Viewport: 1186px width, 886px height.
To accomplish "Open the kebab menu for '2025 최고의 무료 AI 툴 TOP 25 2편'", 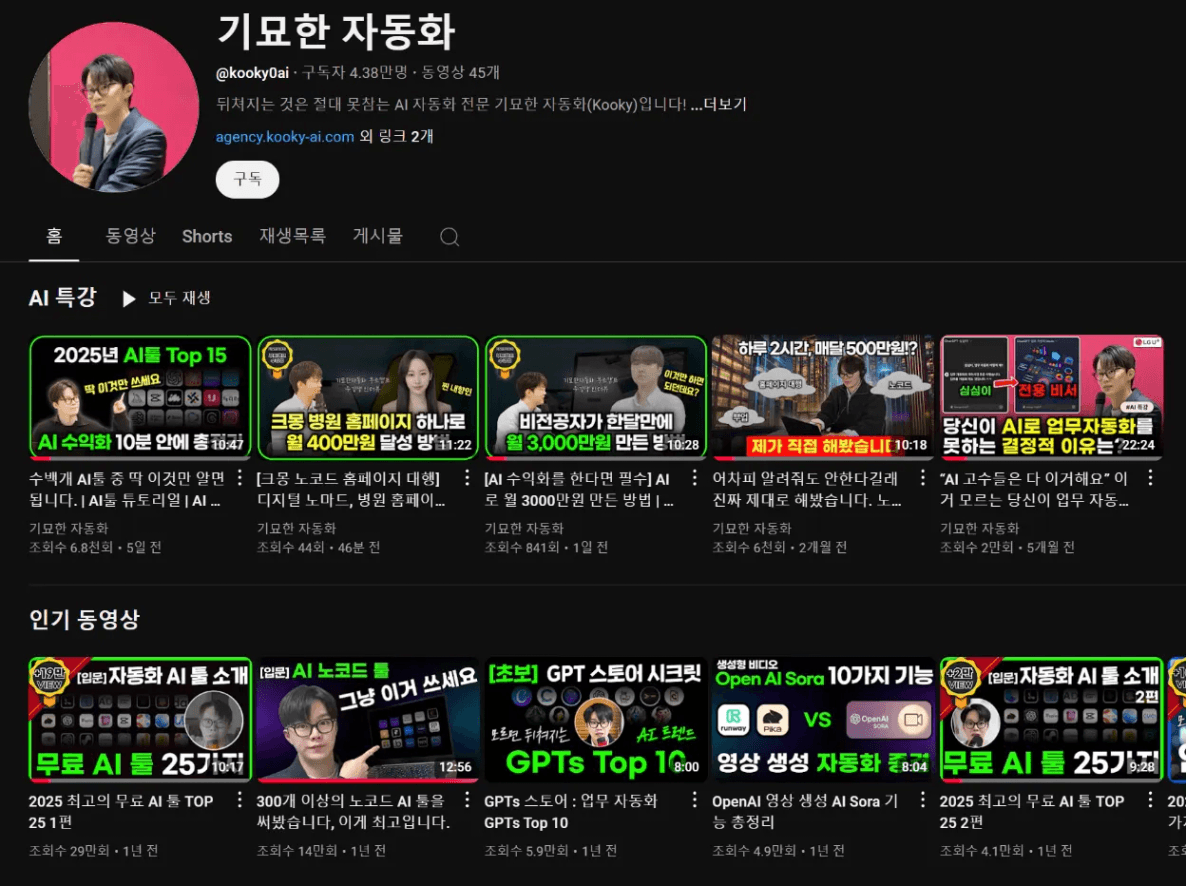I will [x=1150, y=800].
